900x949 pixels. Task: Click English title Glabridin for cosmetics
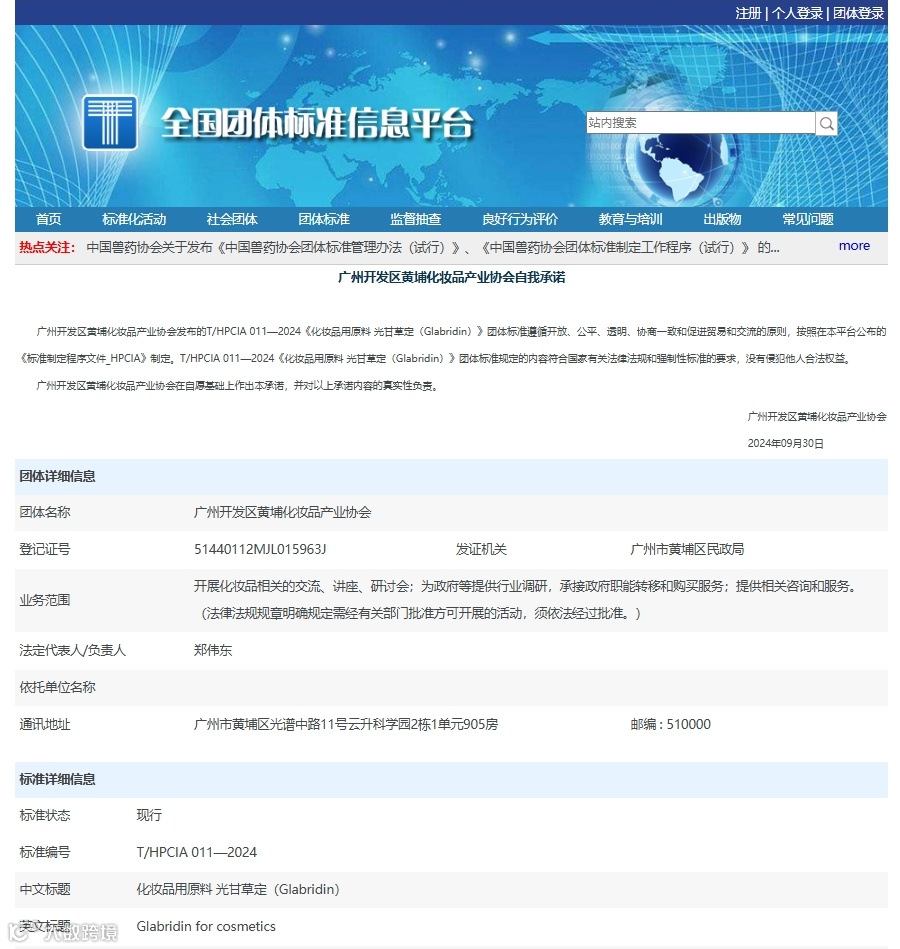[x=206, y=926]
